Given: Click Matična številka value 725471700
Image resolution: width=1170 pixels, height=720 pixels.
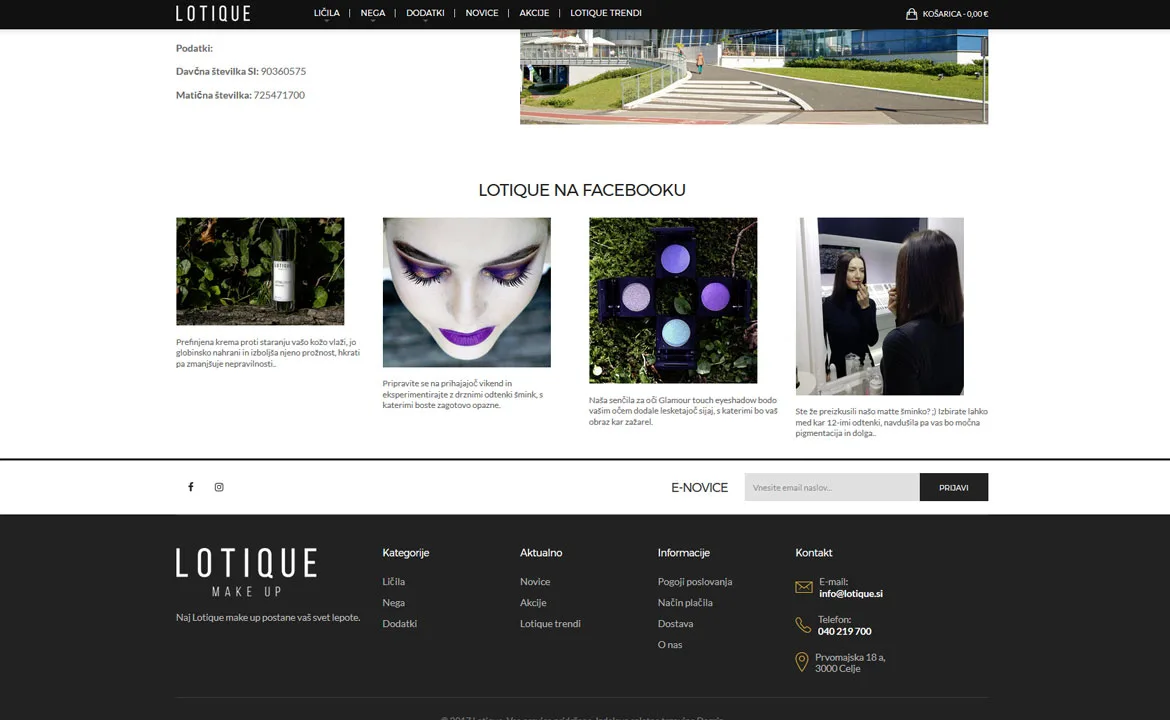Looking at the screenshot, I should click(x=279, y=96).
